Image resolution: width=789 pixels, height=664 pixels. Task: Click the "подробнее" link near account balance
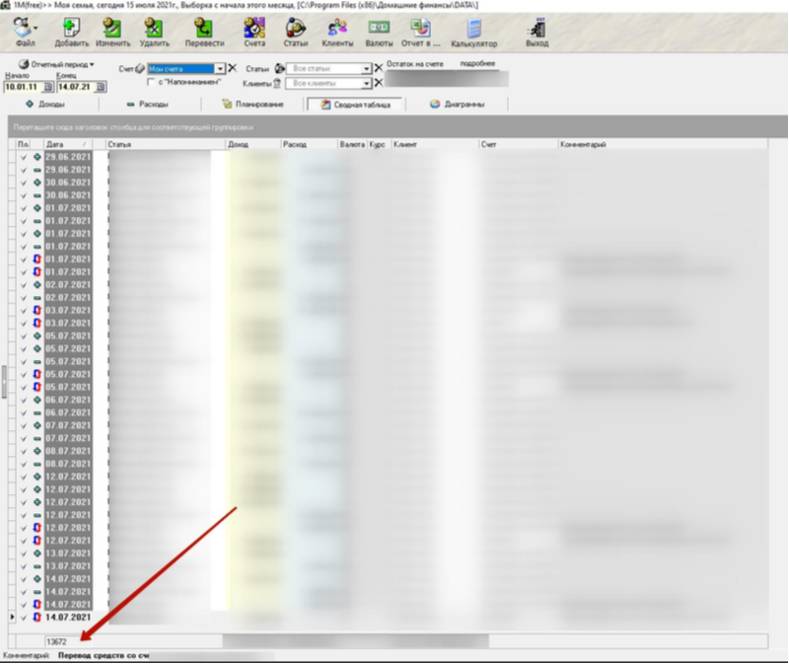[x=477, y=63]
